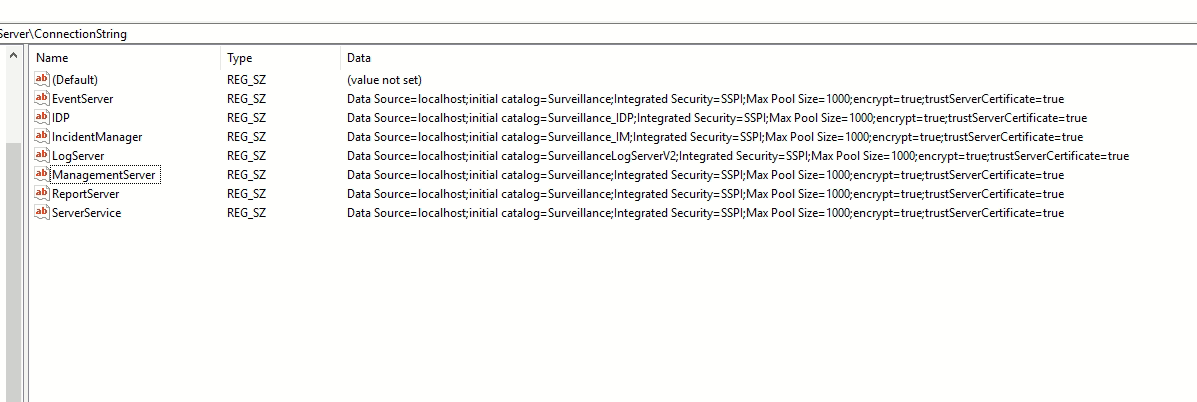Select the ServerService REG_SZ type cell
The image size is (1197, 402).
pos(246,213)
